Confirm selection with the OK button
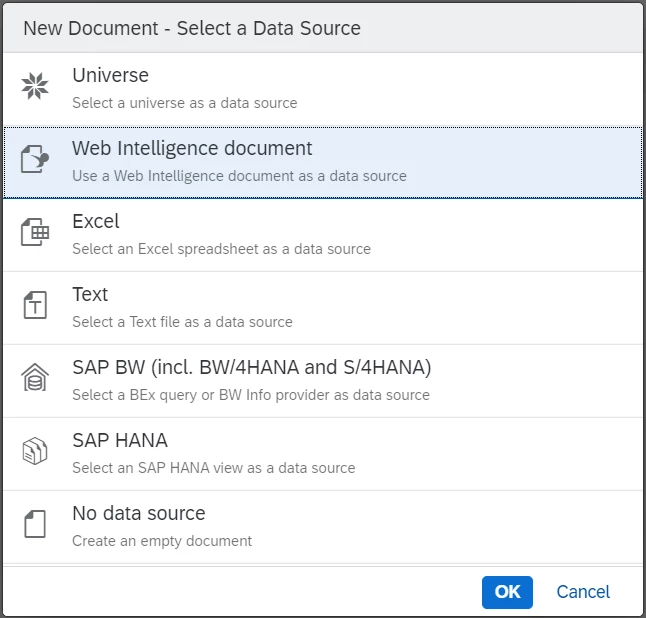Image resolution: width=646 pixels, height=618 pixels. point(507,592)
